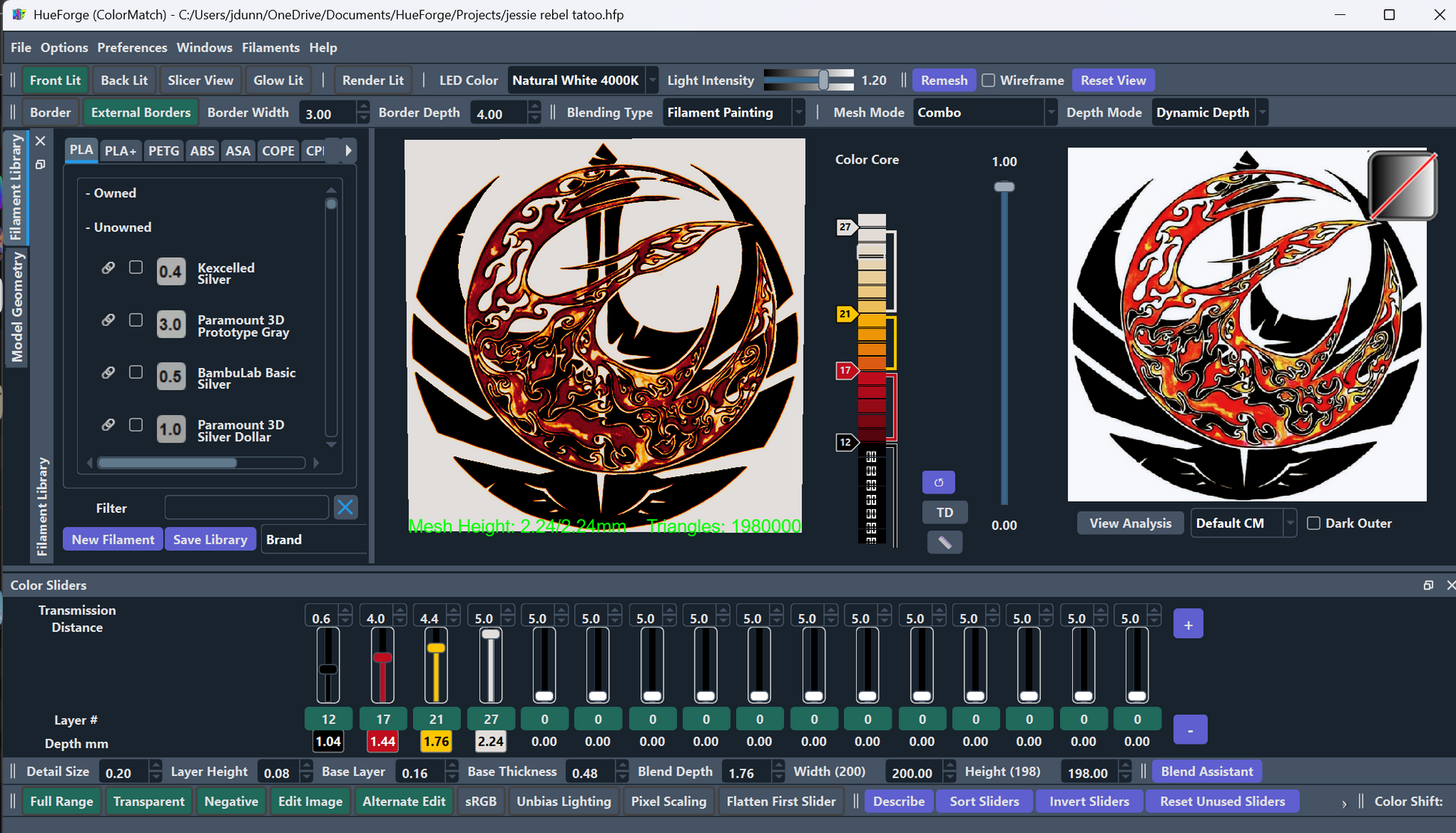Open the LED Color dropdown
The height and width of the screenshot is (833, 1456).
pos(582,80)
